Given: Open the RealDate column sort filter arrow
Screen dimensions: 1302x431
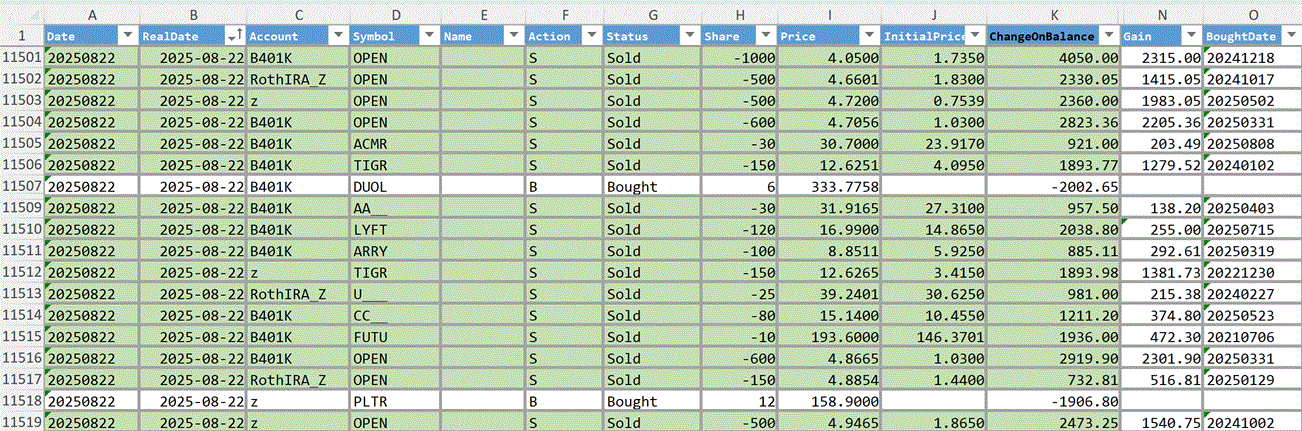Looking at the screenshot, I should tap(234, 36).
